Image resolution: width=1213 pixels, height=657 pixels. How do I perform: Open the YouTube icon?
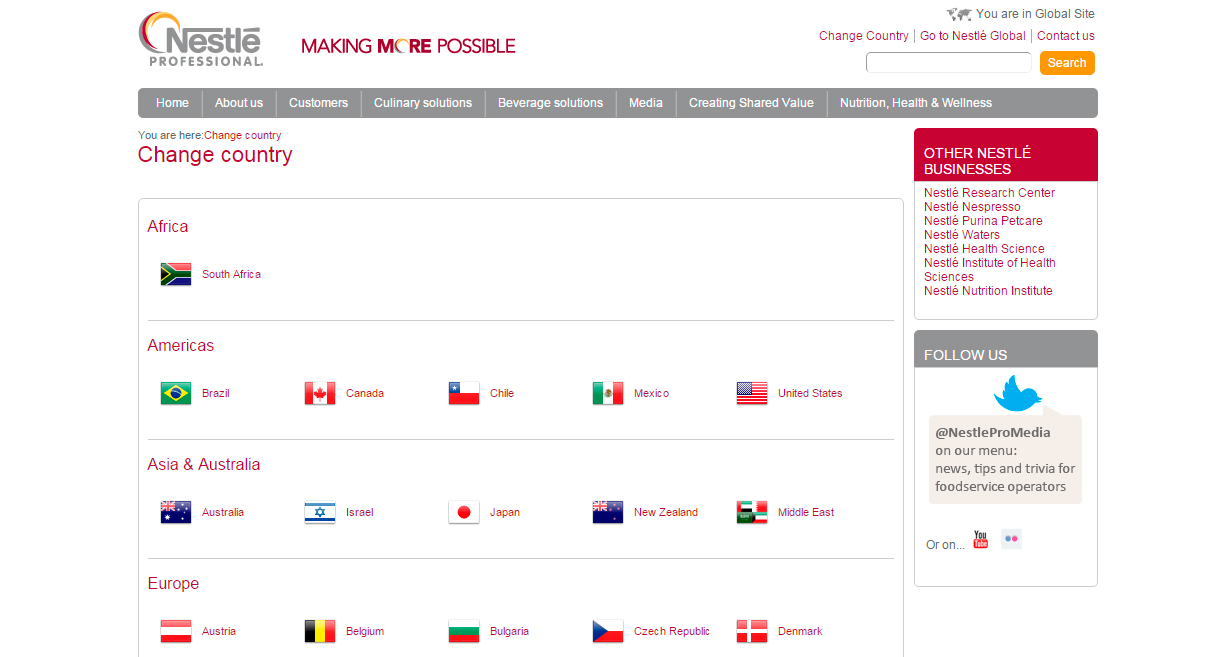pos(980,540)
